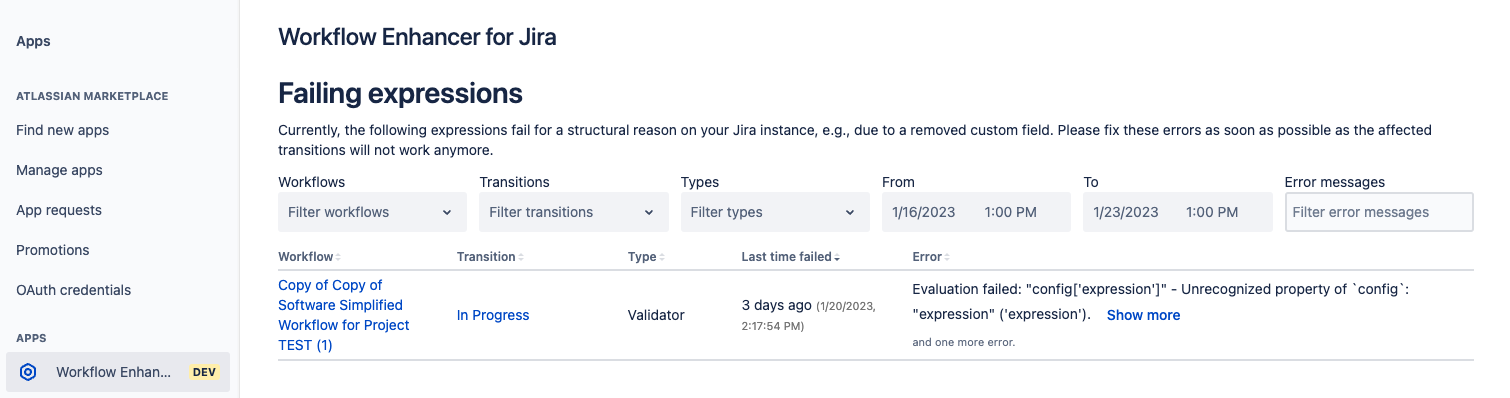The height and width of the screenshot is (398, 1510).
Task: Open Find new apps page
Action: (x=63, y=130)
